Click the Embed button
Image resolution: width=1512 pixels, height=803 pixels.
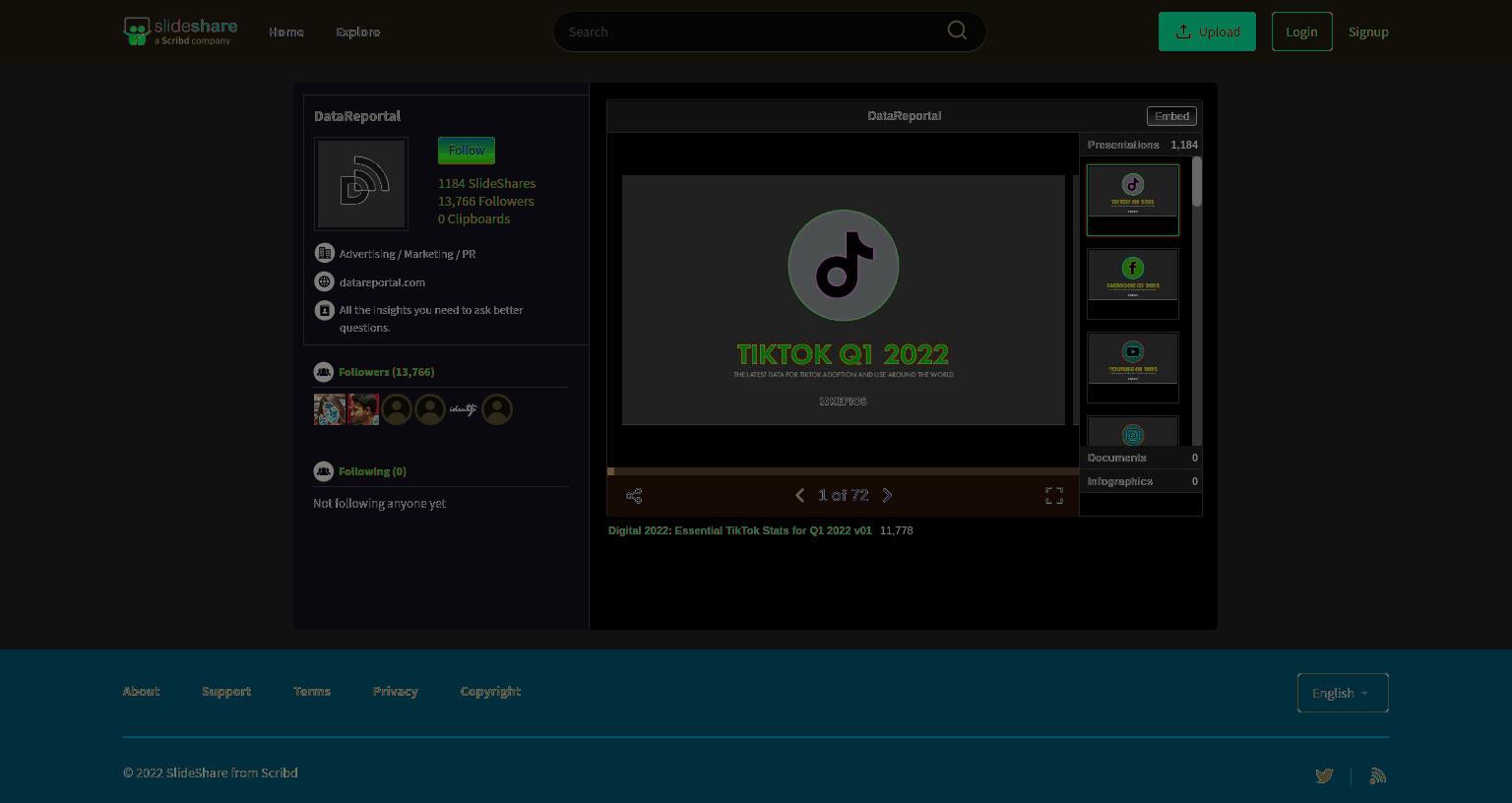(x=1171, y=116)
